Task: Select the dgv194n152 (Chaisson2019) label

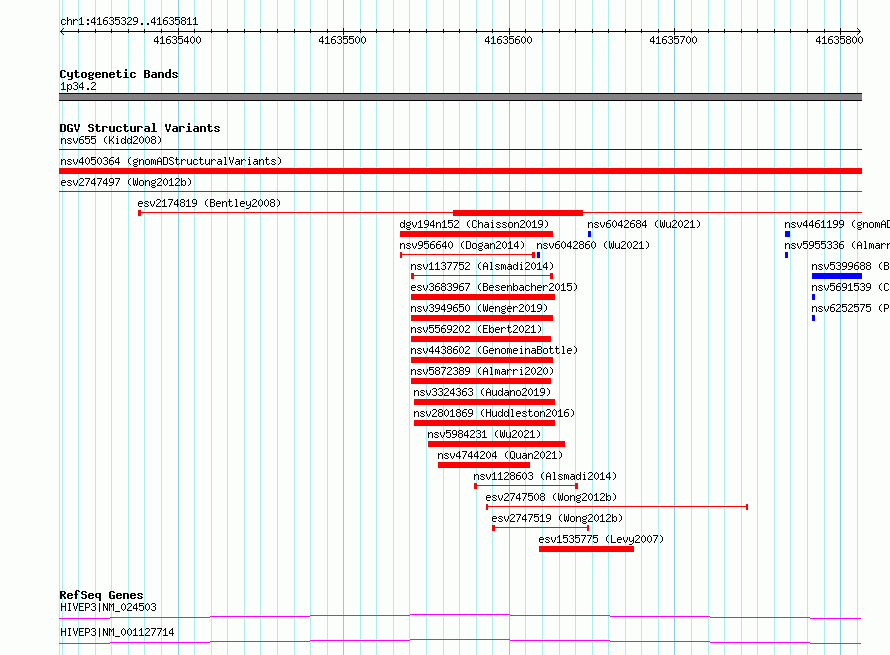Action: [x=474, y=224]
